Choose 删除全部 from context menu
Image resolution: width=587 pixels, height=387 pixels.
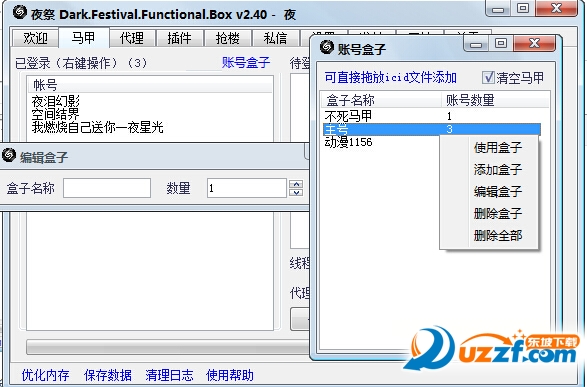click(x=498, y=236)
